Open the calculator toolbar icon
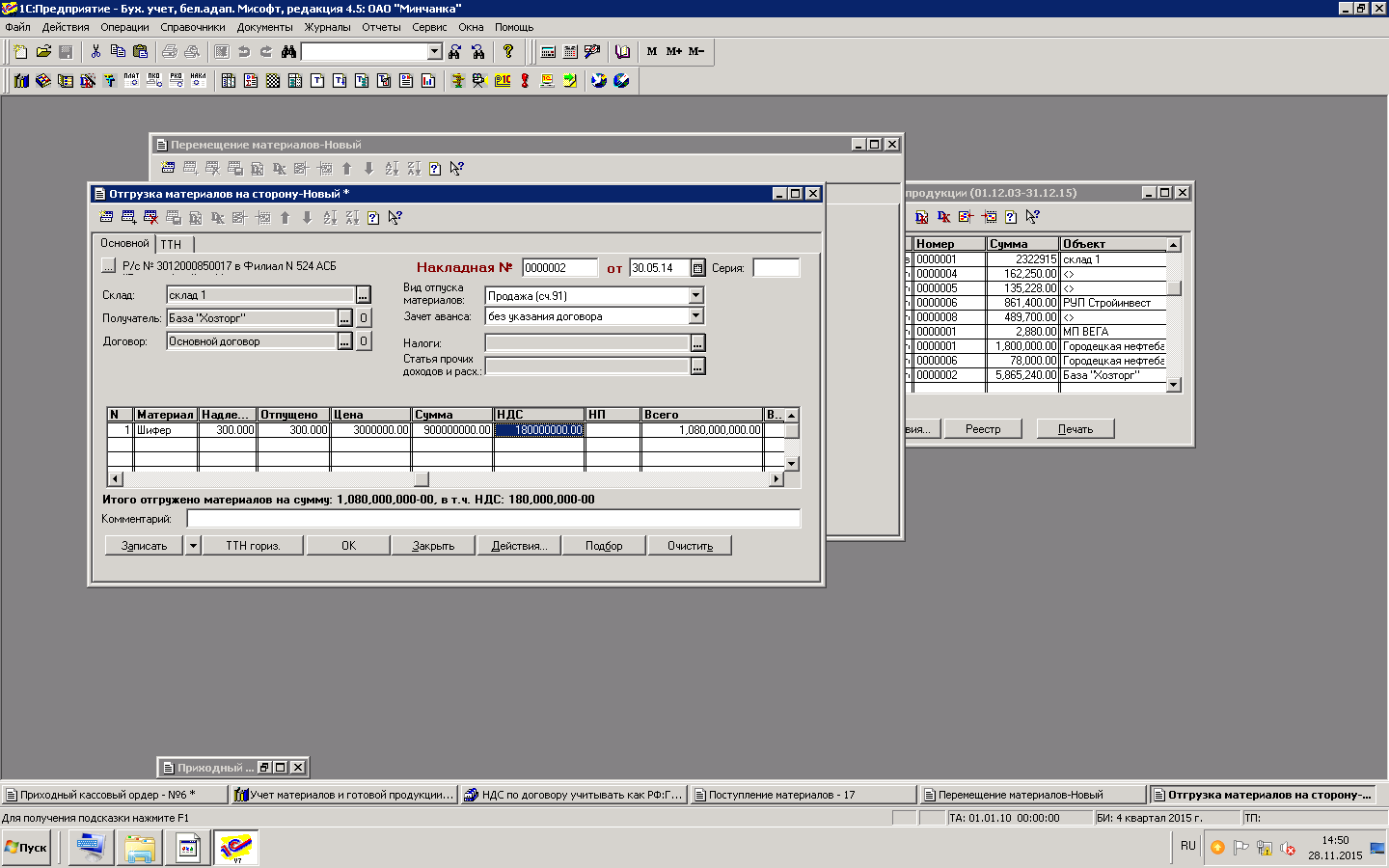The height and width of the screenshot is (868, 1389). pyautogui.click(x=548, y=51)
